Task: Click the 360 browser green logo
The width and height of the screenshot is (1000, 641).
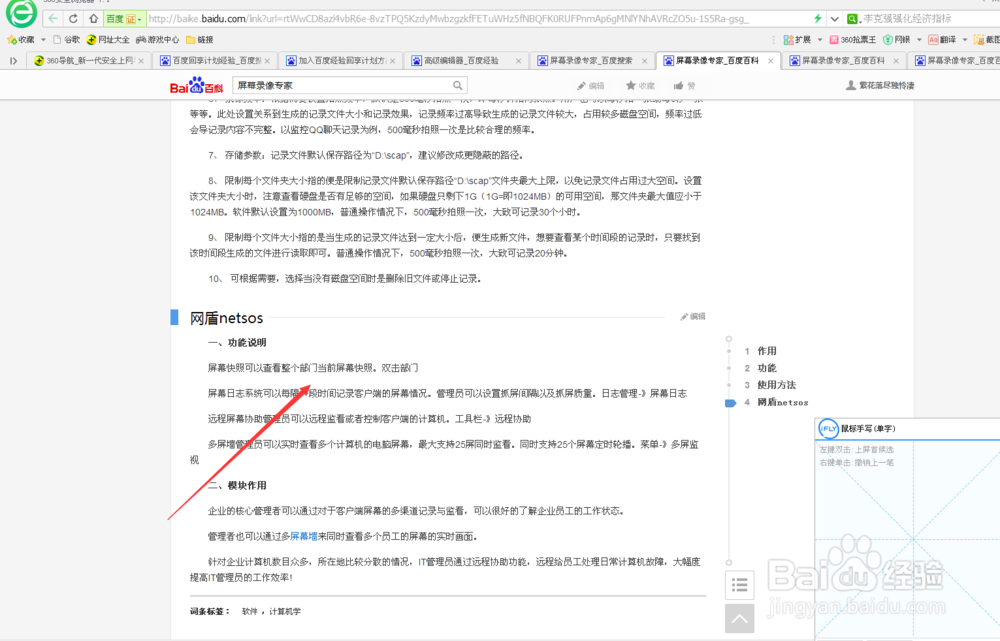Action: pyautogui.click(x=21, y=13)
